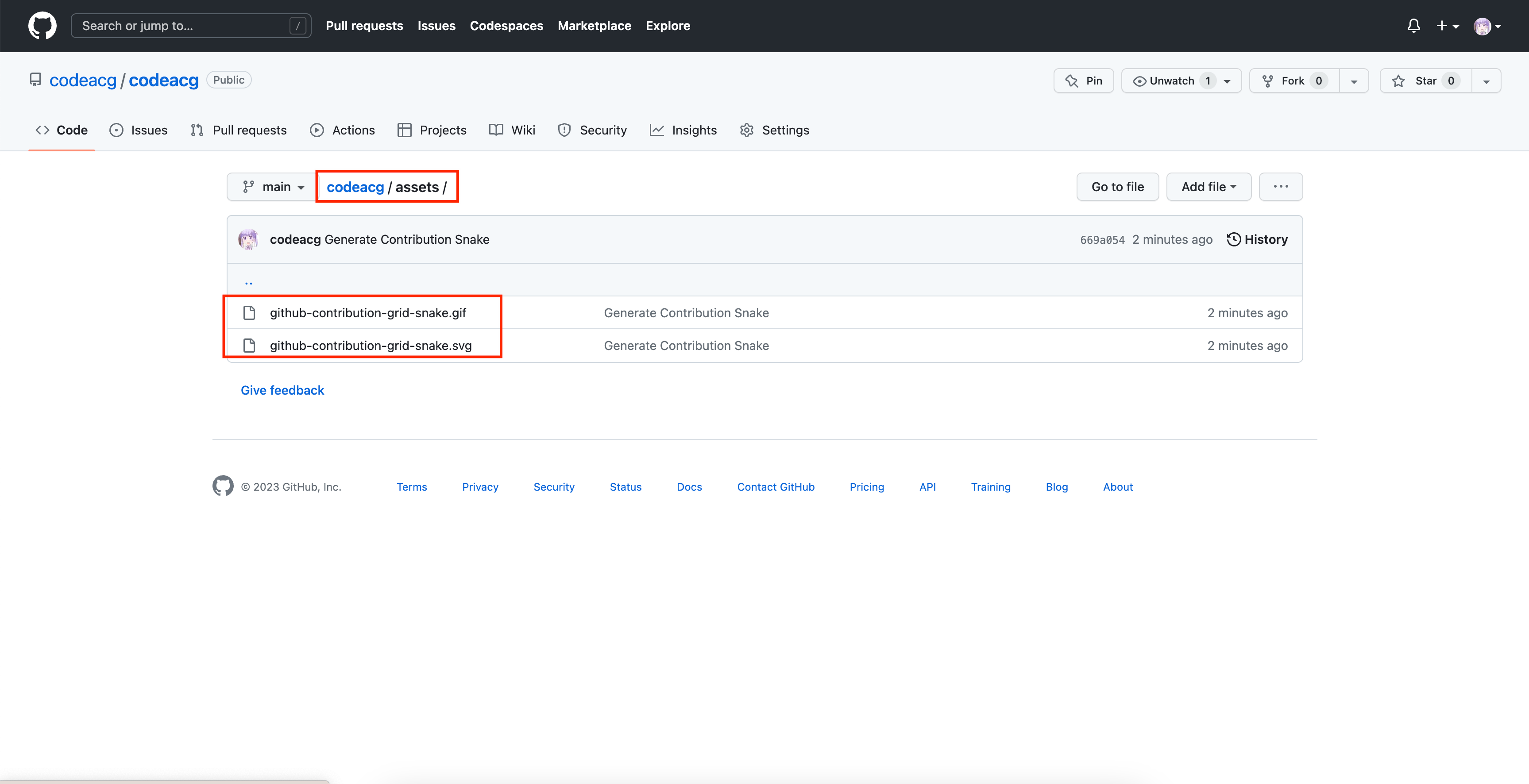Switch to the Wiki tab

click(x=512, y=130)
